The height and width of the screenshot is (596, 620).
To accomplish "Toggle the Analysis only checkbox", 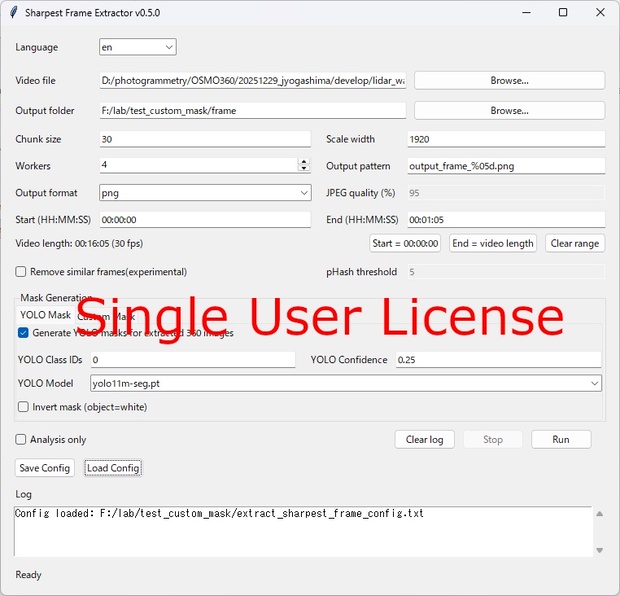I will click(21, 439).
